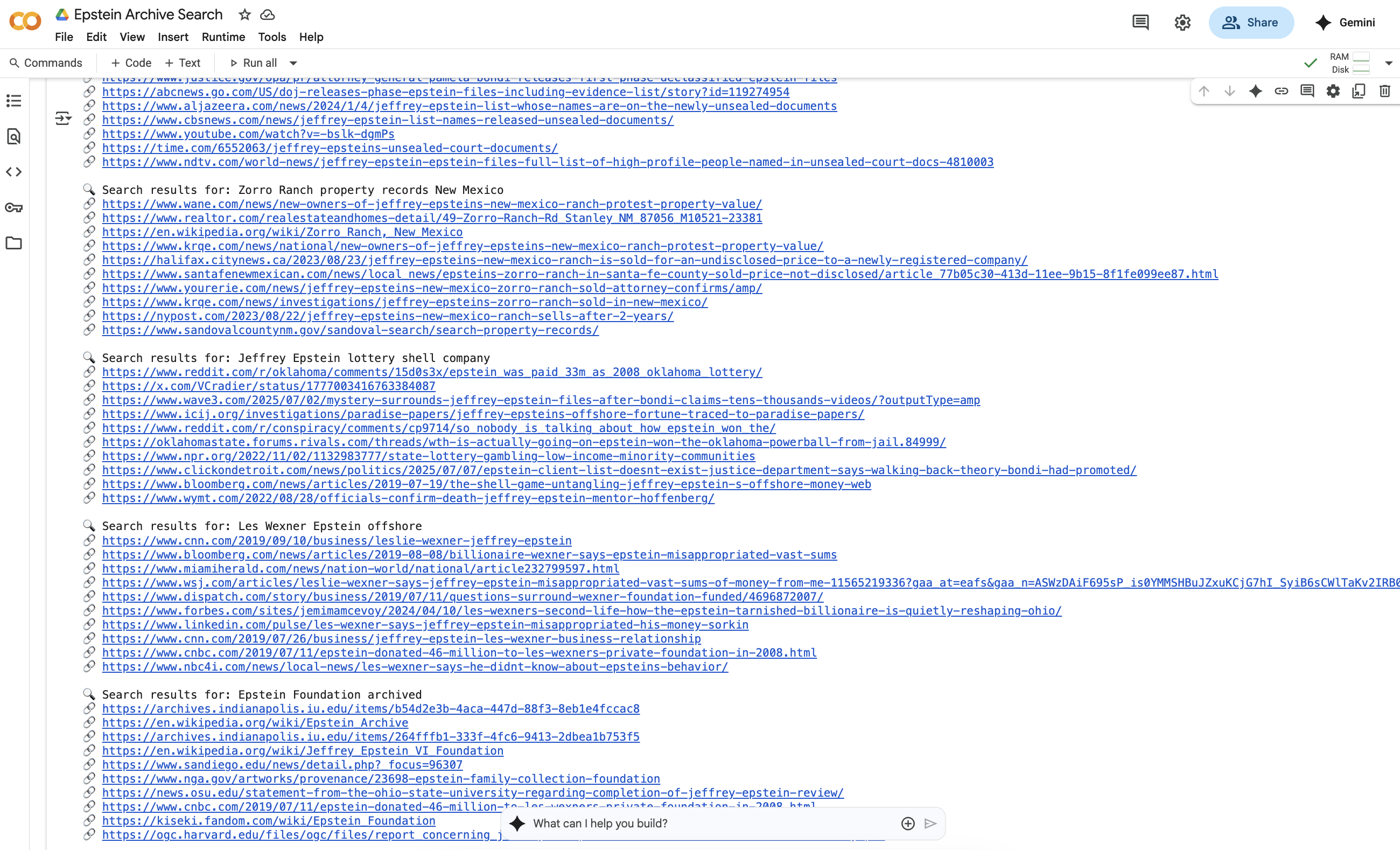Click the Share button
The height and width of the screenshot is (850, 1400).
click(1250, 23)
